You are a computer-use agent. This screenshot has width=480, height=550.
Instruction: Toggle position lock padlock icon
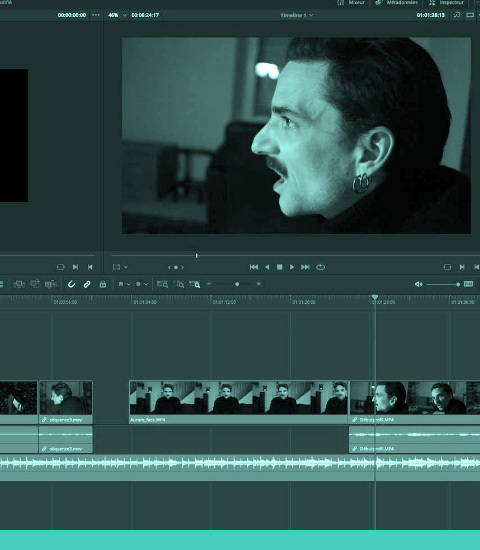coord(103,284)
